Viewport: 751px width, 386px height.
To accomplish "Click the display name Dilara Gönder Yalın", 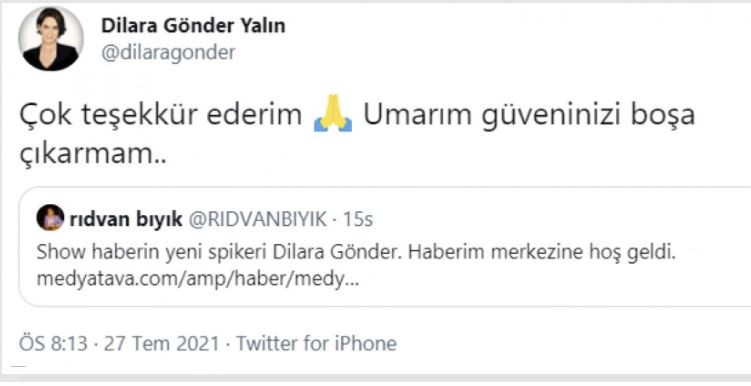I will coord(193,26).
